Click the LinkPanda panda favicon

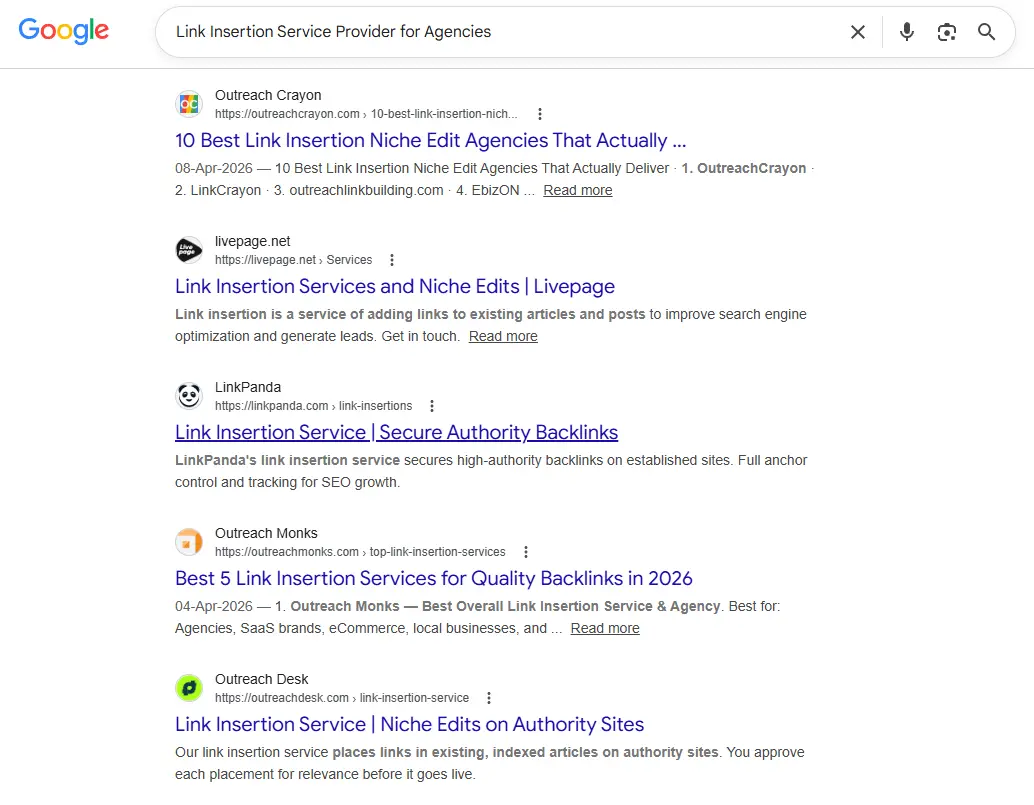pos(189,396)
